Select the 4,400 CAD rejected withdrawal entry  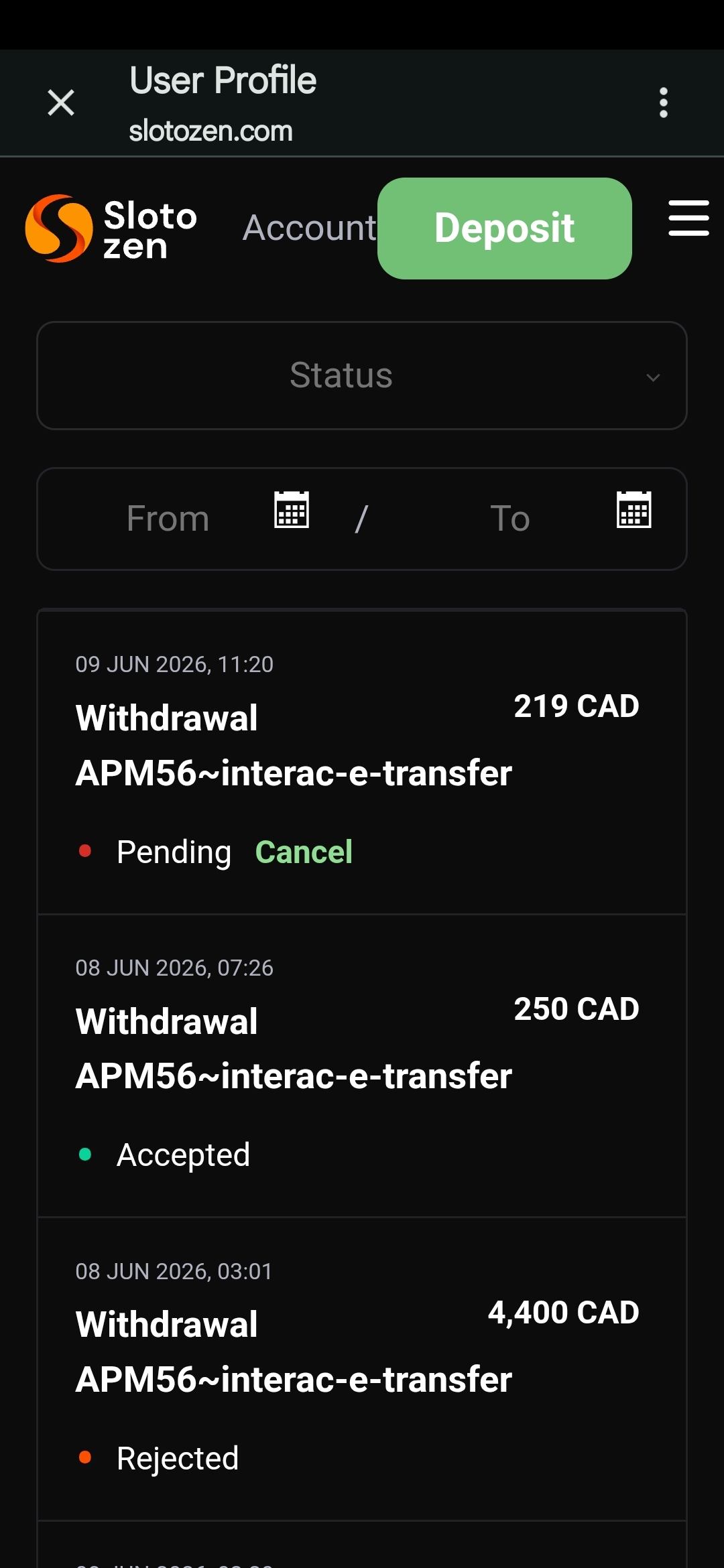coord(362,1369)
